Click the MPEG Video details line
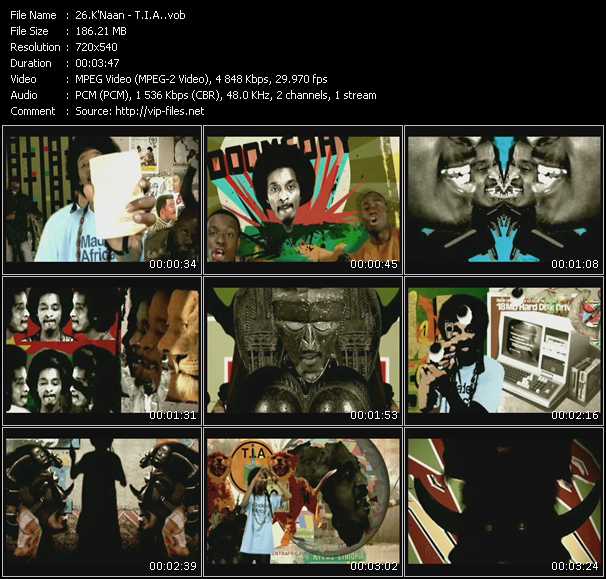The image size is (606, 579). [201, 79]
